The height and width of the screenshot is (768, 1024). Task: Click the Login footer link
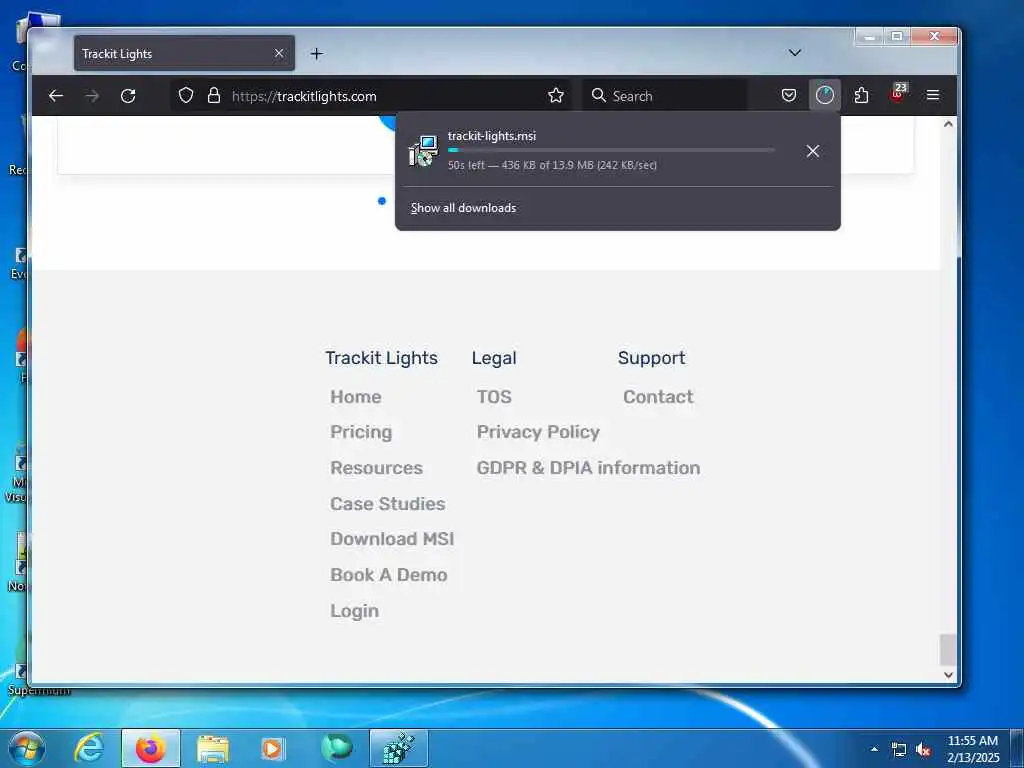point(354,611)
